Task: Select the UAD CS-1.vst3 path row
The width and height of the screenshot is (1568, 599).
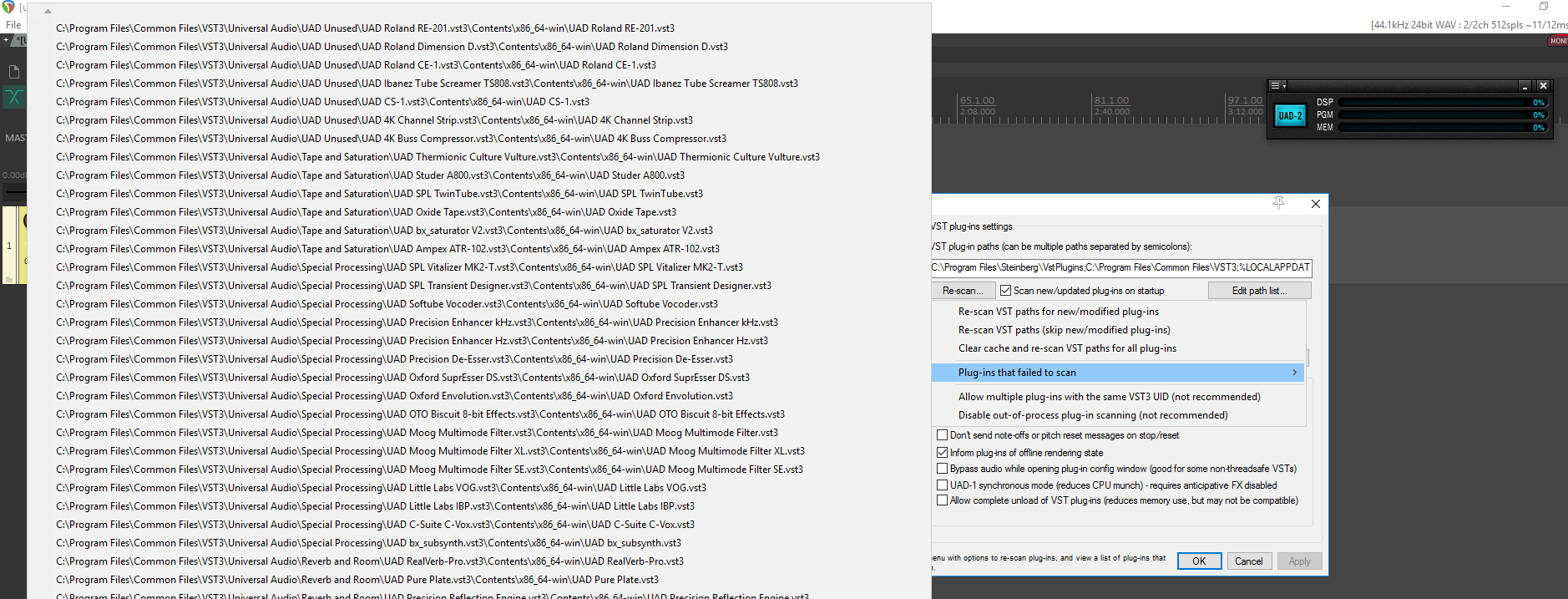Action: point(478,102)
